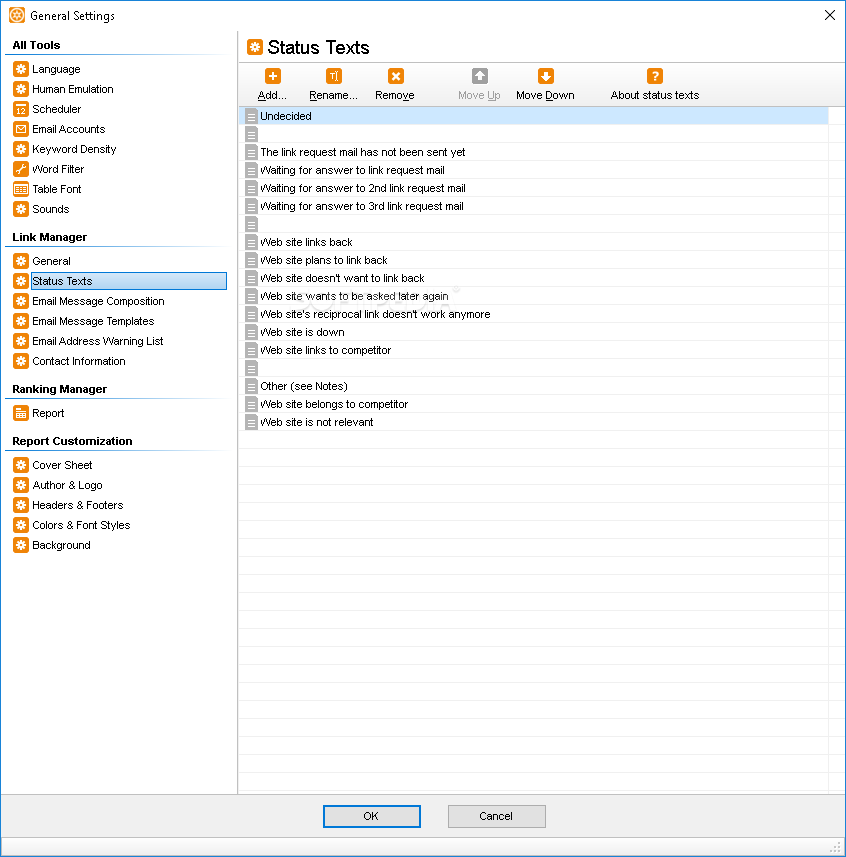Select Status Texts in the sidebar

pyautogui.click(x=128, y=281)
